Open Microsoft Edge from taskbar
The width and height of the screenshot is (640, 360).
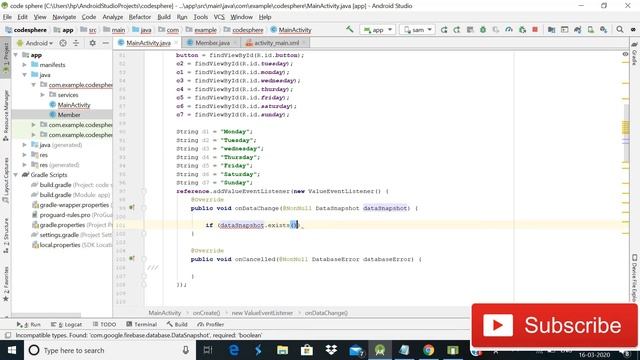[x=233, y=350]
